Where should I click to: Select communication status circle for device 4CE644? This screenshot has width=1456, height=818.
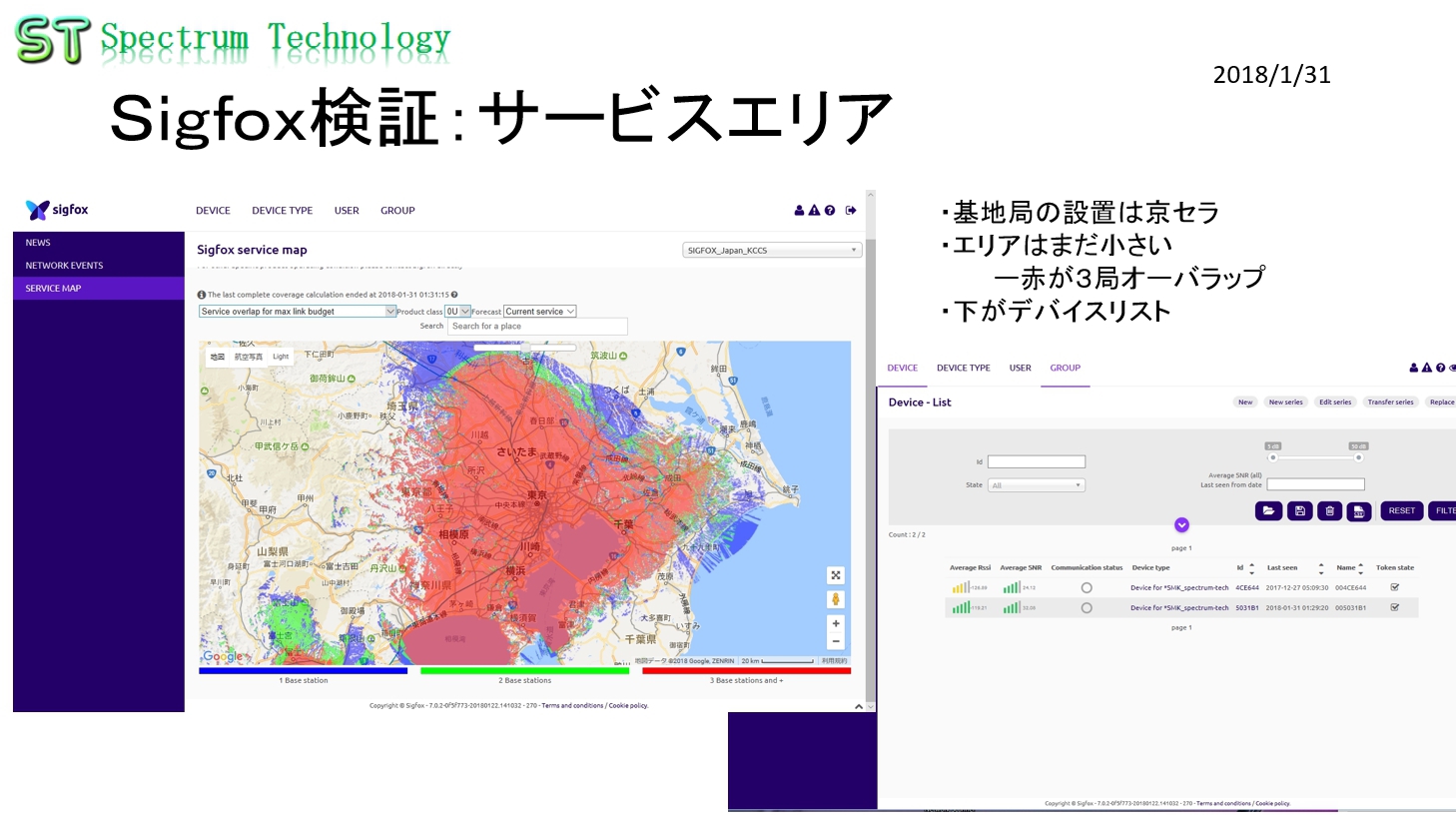point(1087,588)
